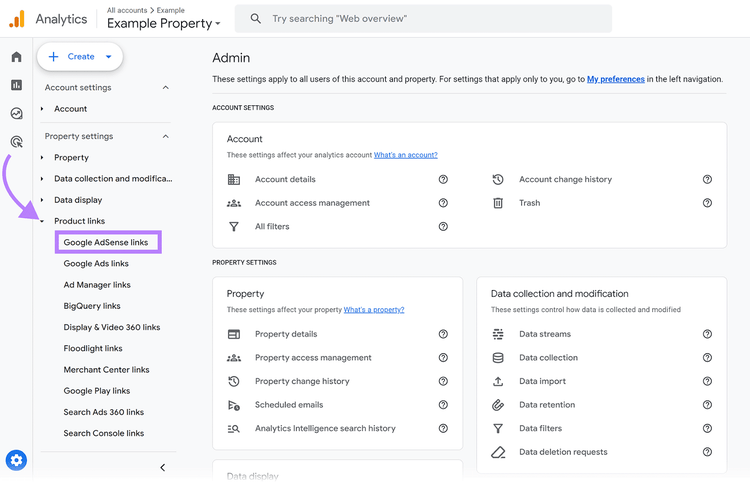The height and width of the screenshot is (485, 750).
Task: Click the search magnifier icon
Action: point(256,19)
